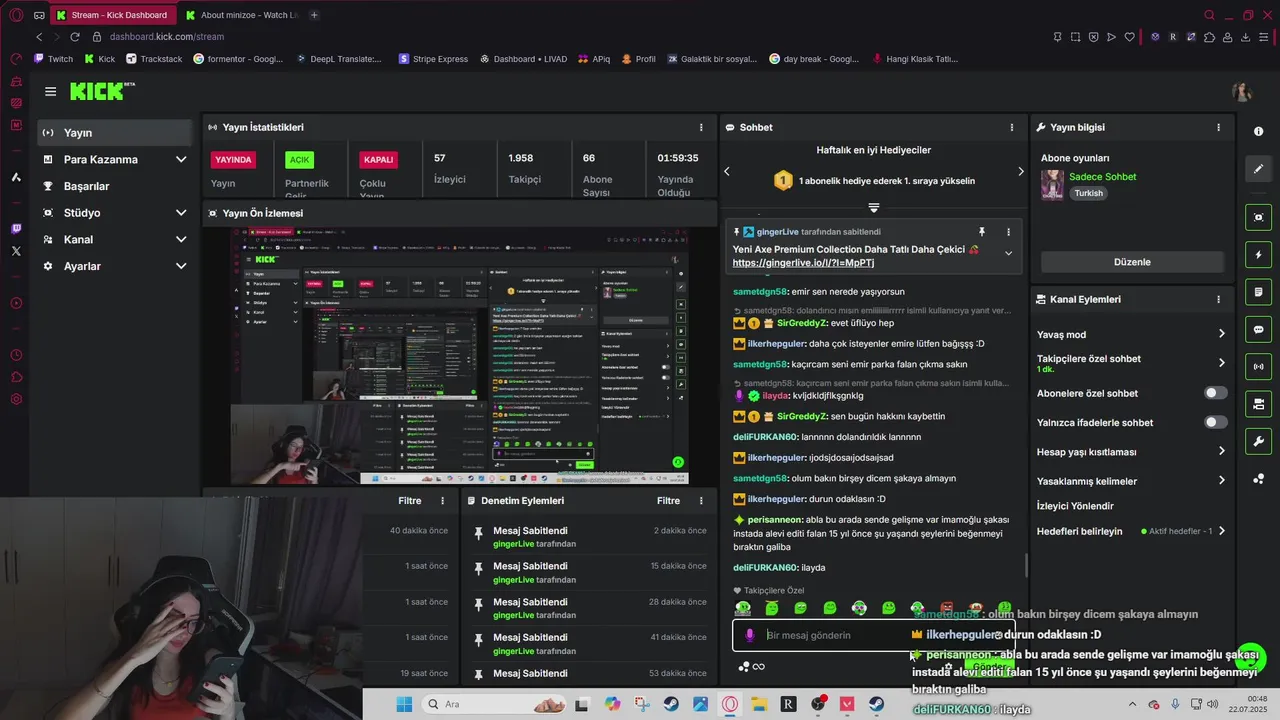1280x720 pixels.
Task: Select Başarılar in sidebar
Action: click(x=115, y=186)
